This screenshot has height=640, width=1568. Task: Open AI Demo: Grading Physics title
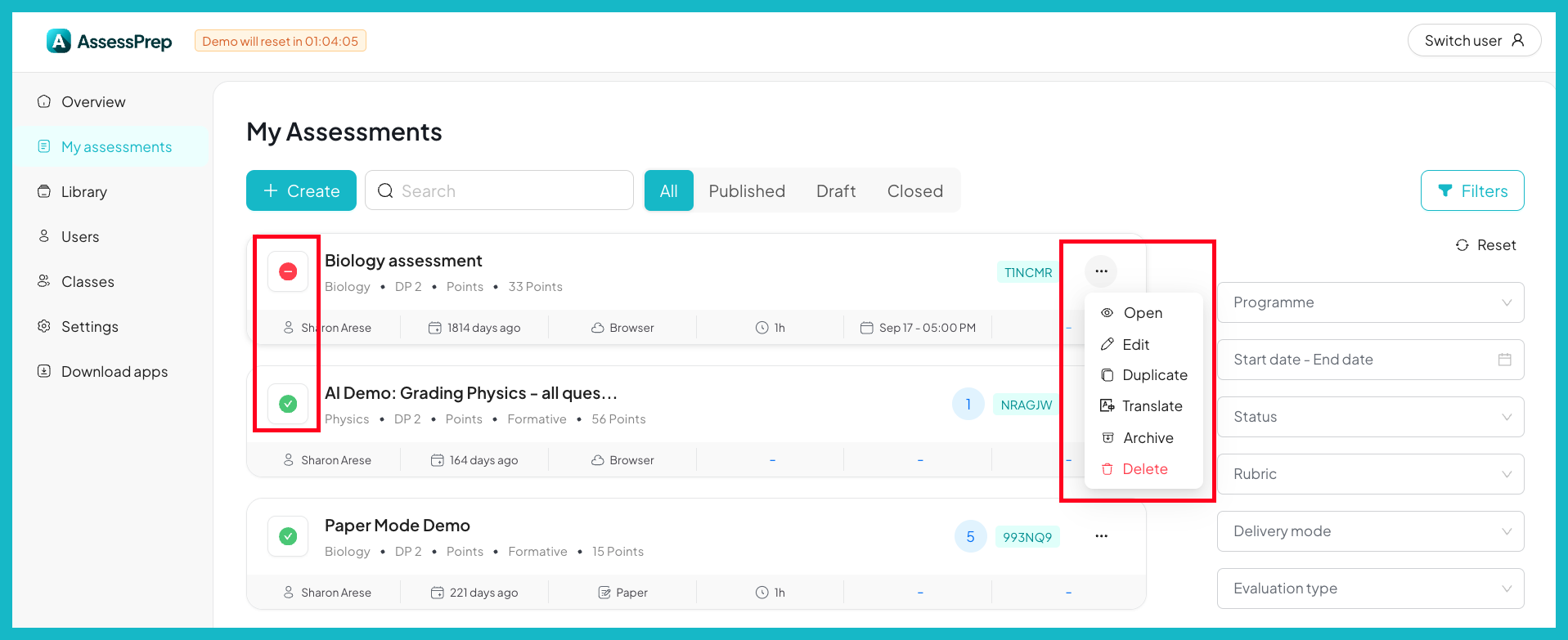(471, 393)
